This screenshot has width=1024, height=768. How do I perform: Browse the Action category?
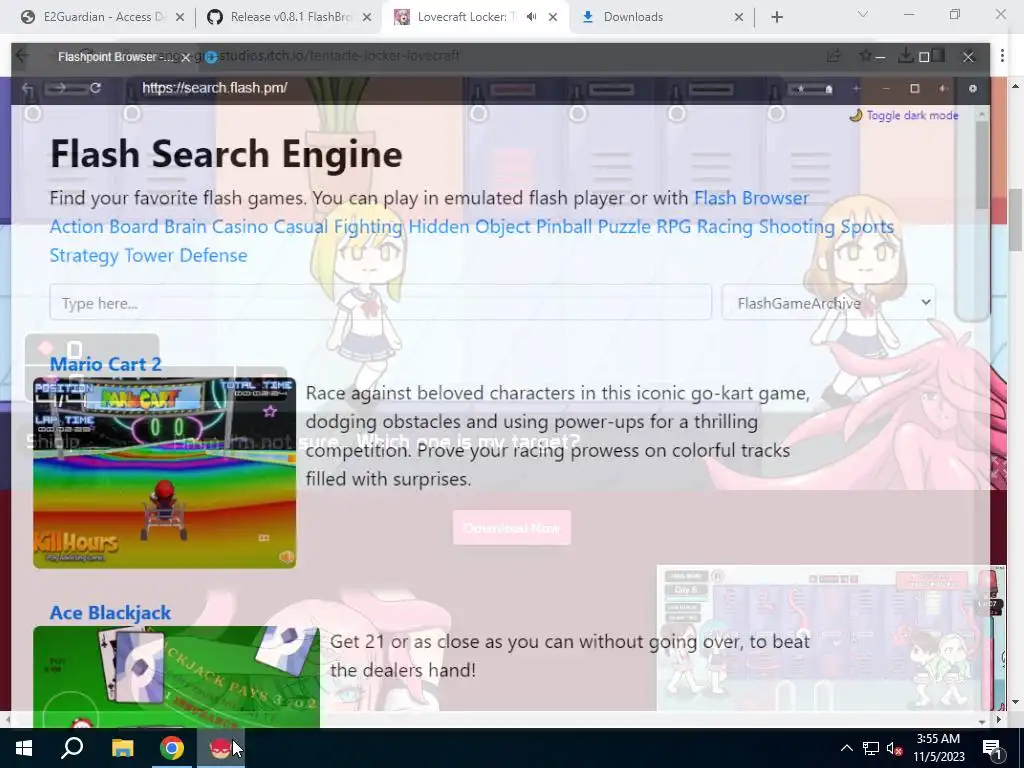pos(76,227)
